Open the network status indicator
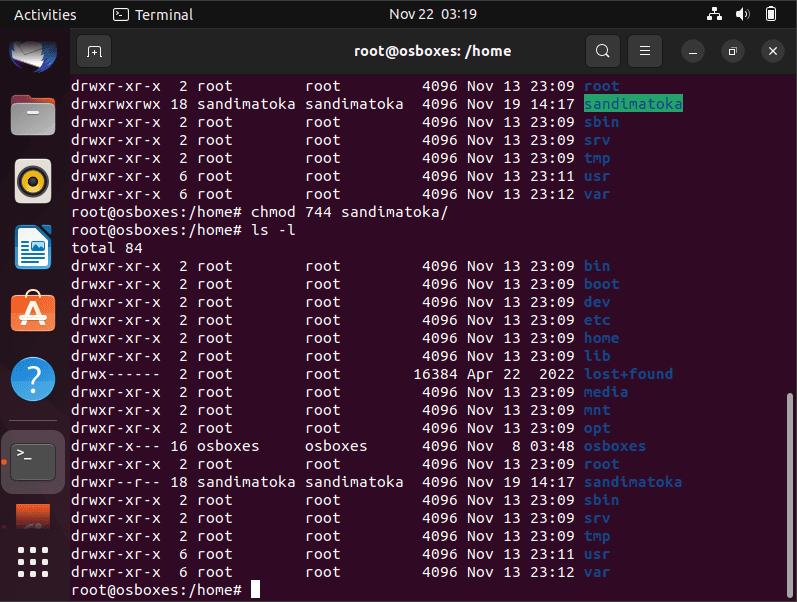This screenshot has height=602, width=797. (x=714, y=14)
